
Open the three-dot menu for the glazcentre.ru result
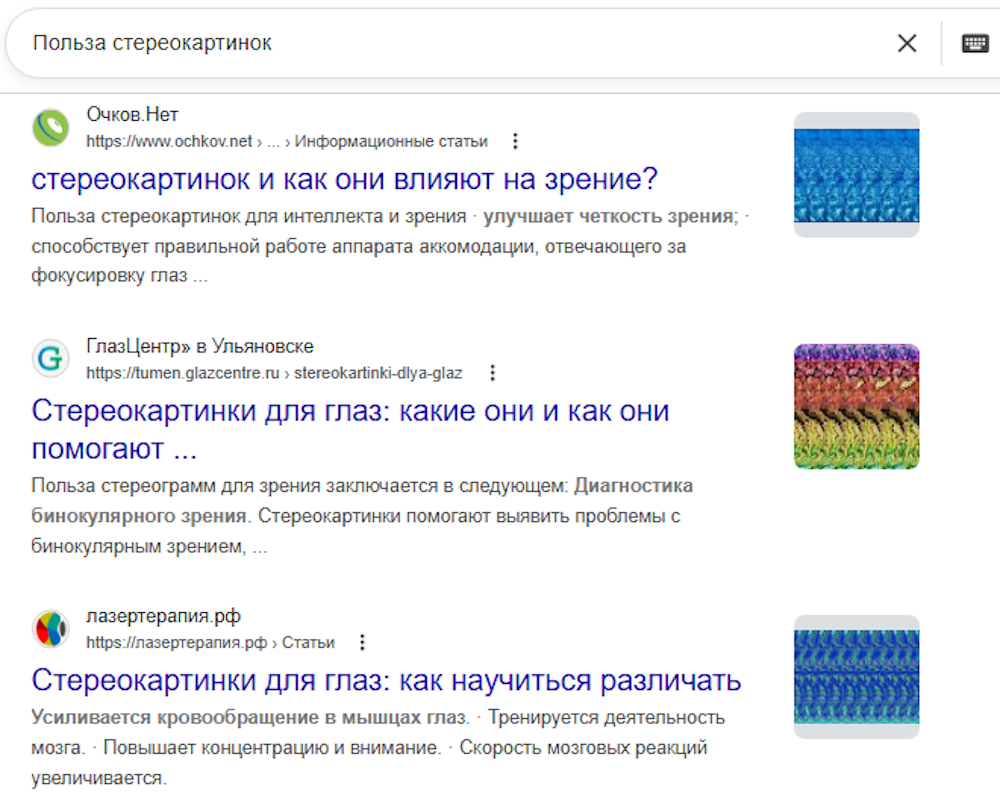[x=492, y=373]
